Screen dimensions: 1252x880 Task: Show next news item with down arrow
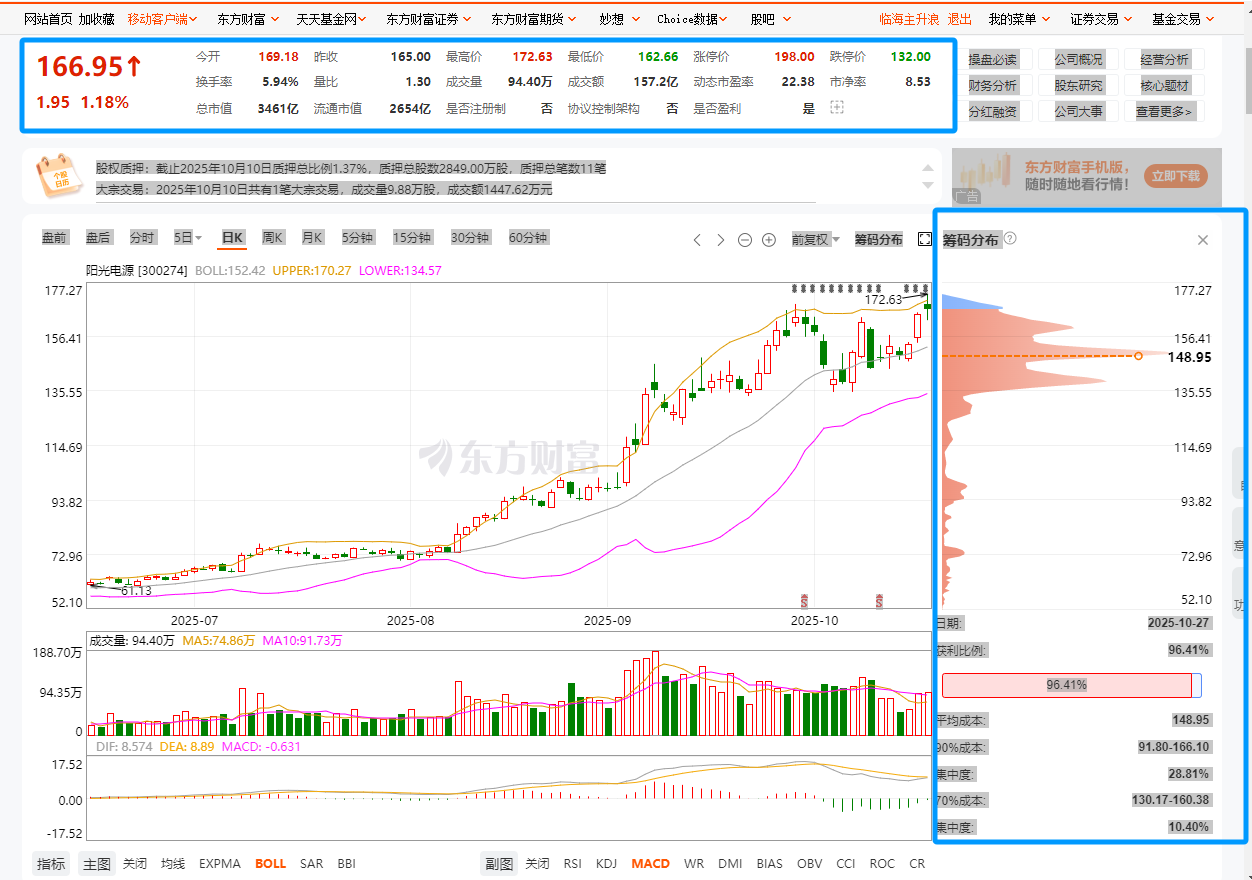(x=928, y=187)
